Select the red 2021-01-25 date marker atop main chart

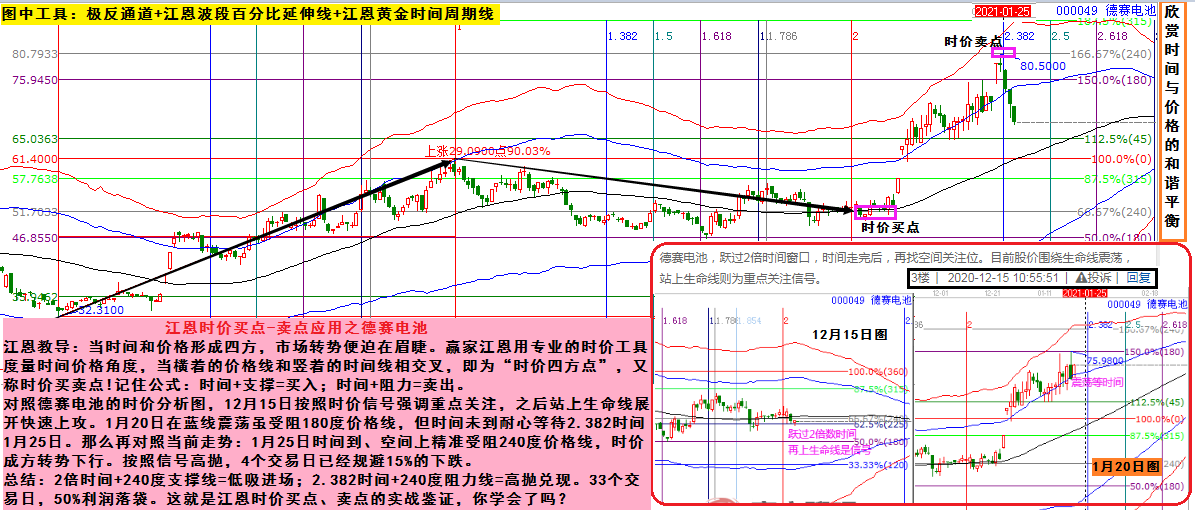[x=1003, y=10]
